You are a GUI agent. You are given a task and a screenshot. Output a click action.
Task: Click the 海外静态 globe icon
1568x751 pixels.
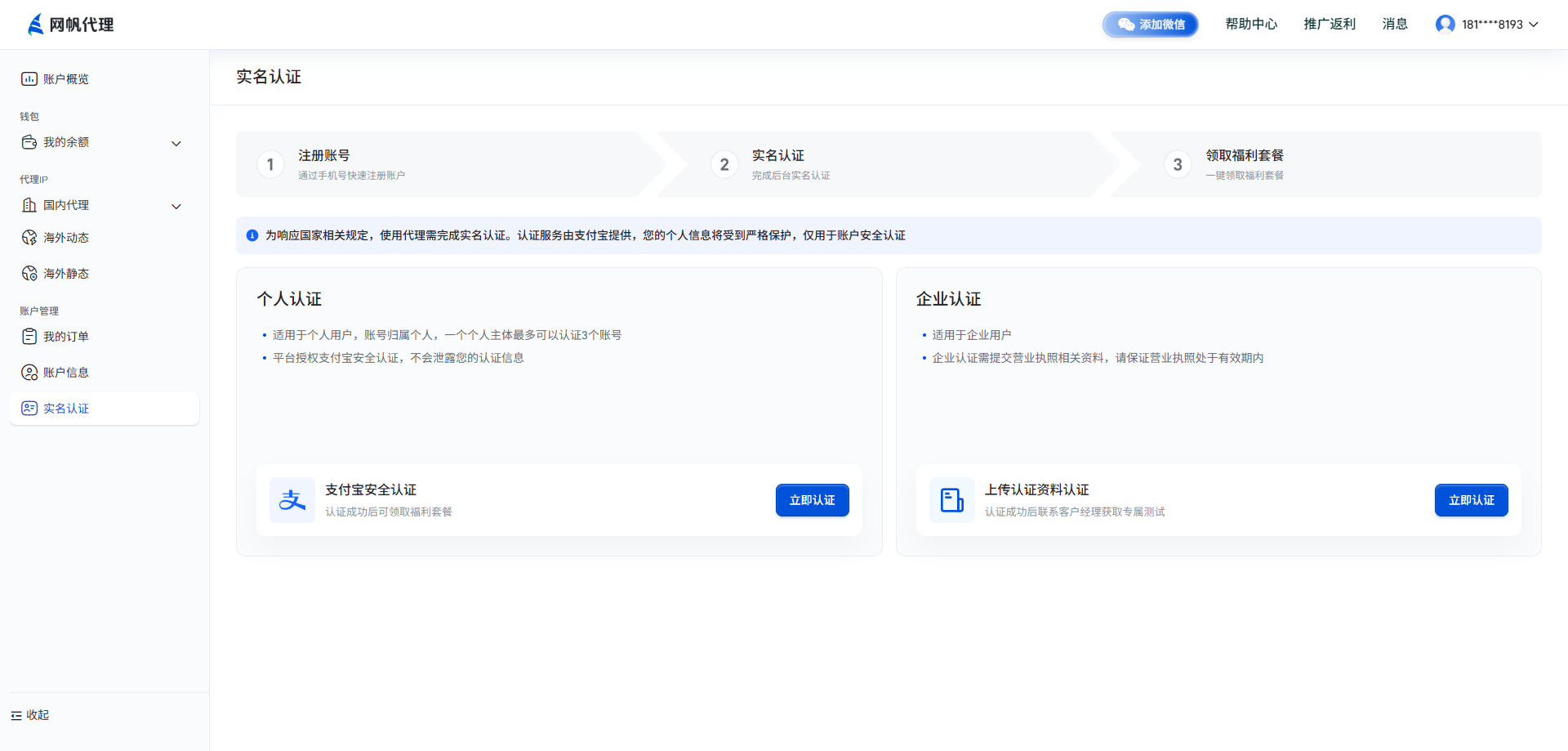point(29,274)
